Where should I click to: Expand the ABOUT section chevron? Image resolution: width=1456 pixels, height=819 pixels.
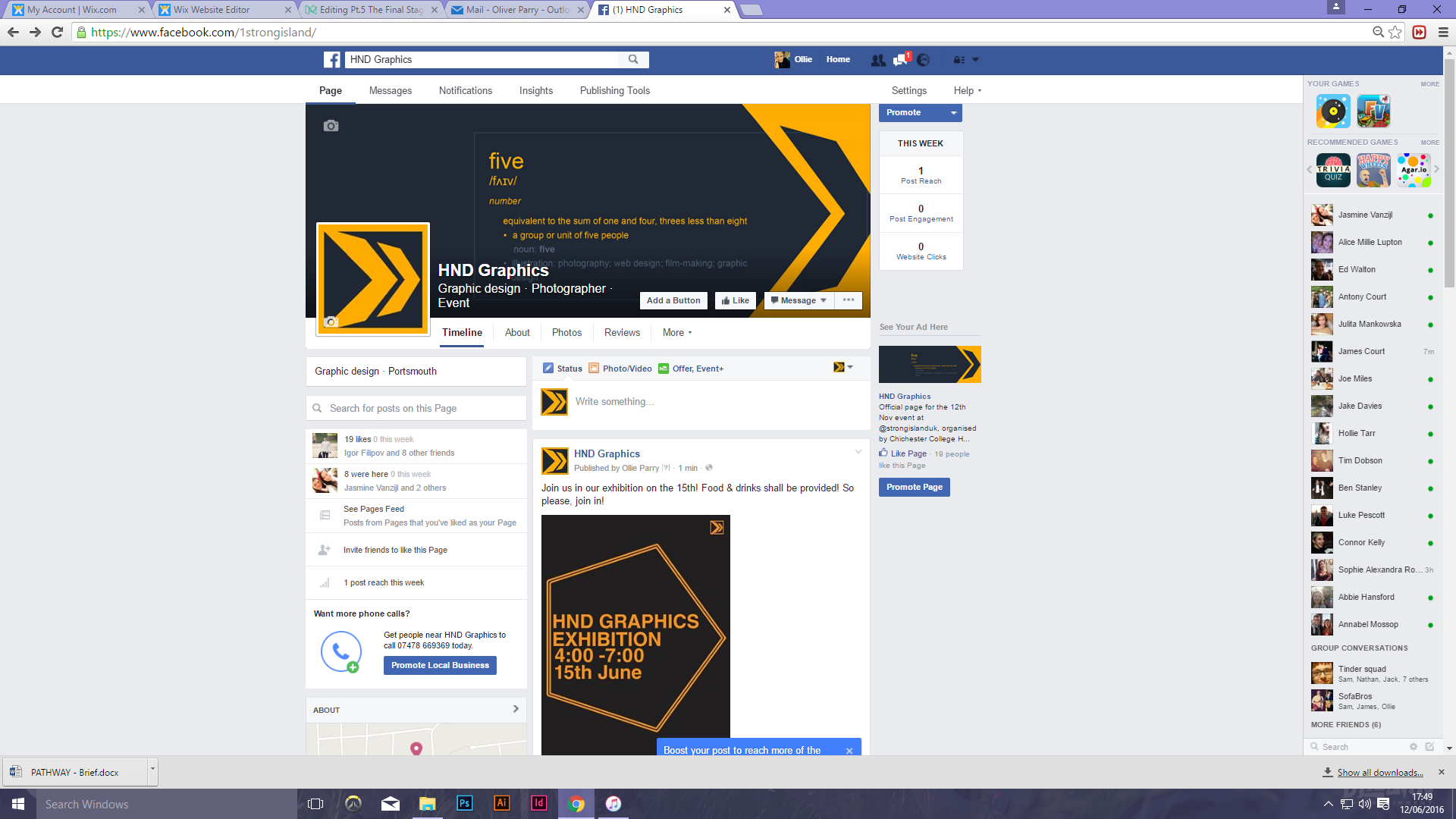click(516, 709)
